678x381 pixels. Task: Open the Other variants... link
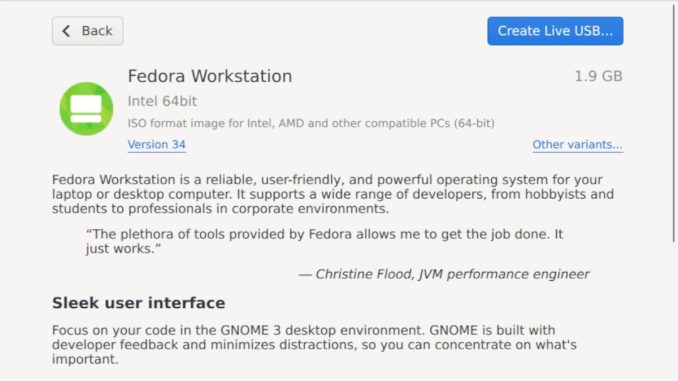click(577, 144)
